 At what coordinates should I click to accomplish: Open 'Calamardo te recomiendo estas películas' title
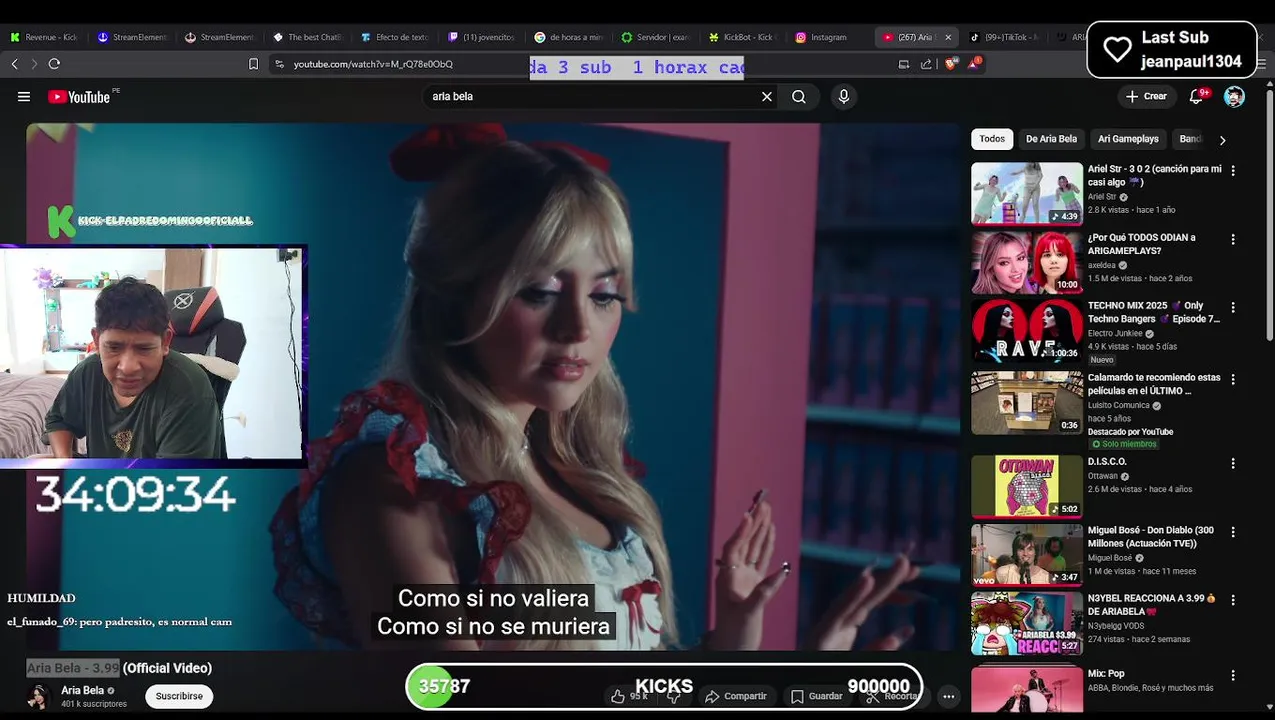tap(1154, 384)
